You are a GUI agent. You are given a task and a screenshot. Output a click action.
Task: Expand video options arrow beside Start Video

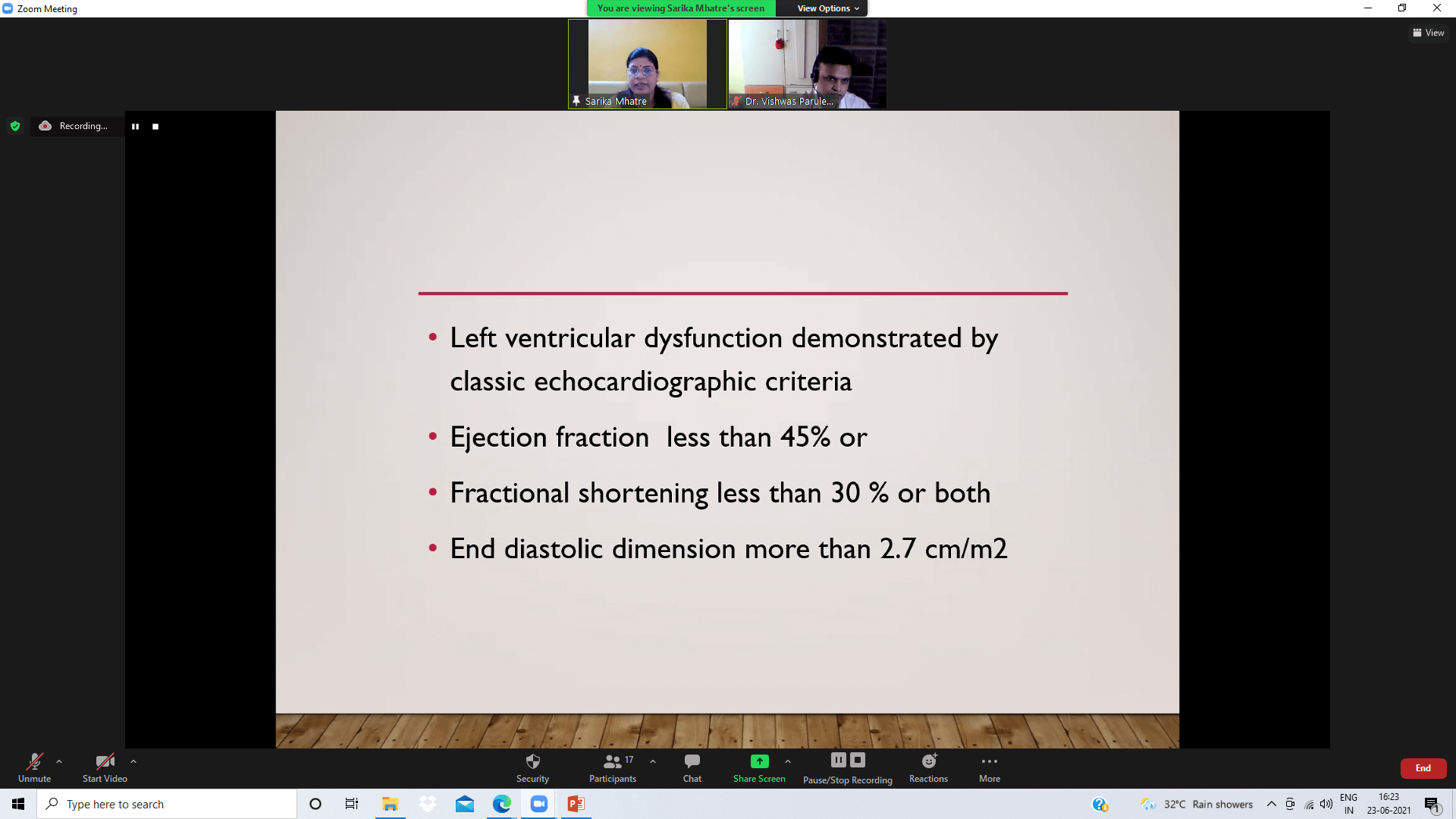click(x=133, y=761)
